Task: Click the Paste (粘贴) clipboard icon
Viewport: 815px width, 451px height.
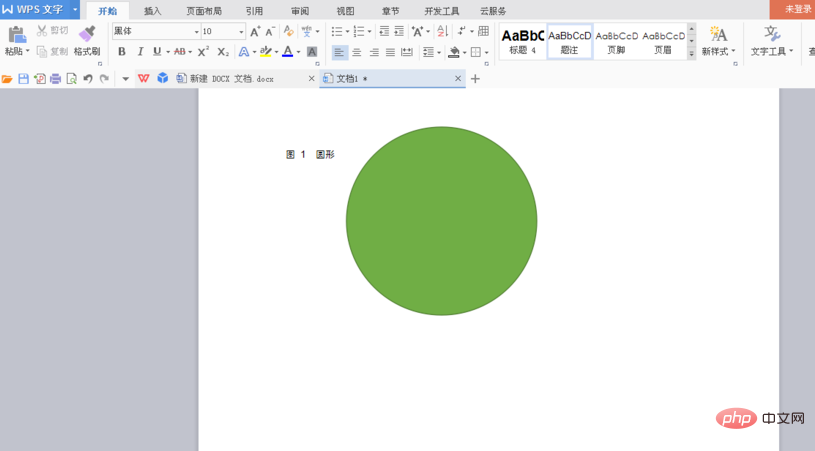Action: coord(16,35)
